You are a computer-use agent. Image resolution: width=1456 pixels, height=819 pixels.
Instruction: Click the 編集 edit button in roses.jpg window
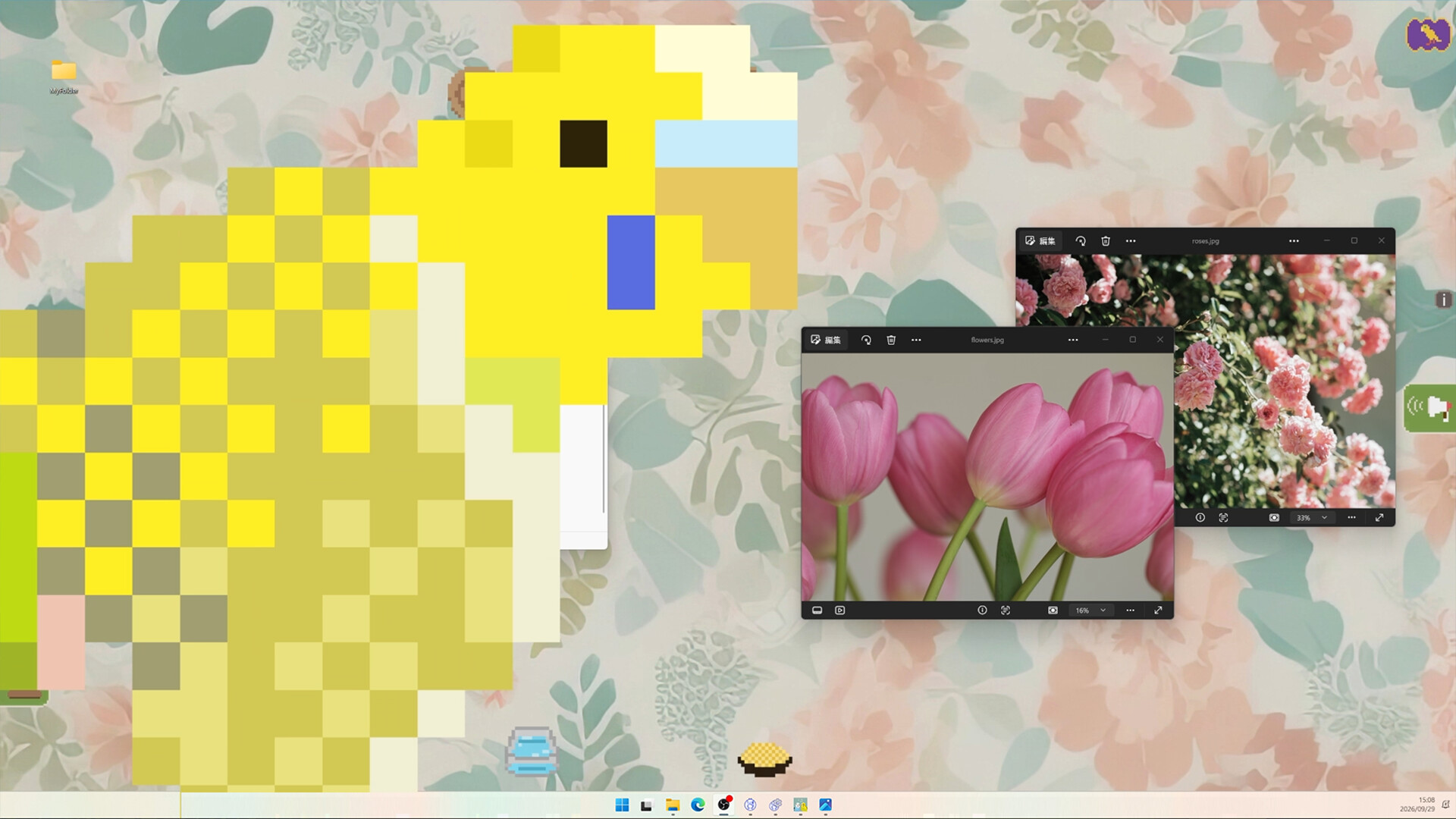(x=1040, y=241)
